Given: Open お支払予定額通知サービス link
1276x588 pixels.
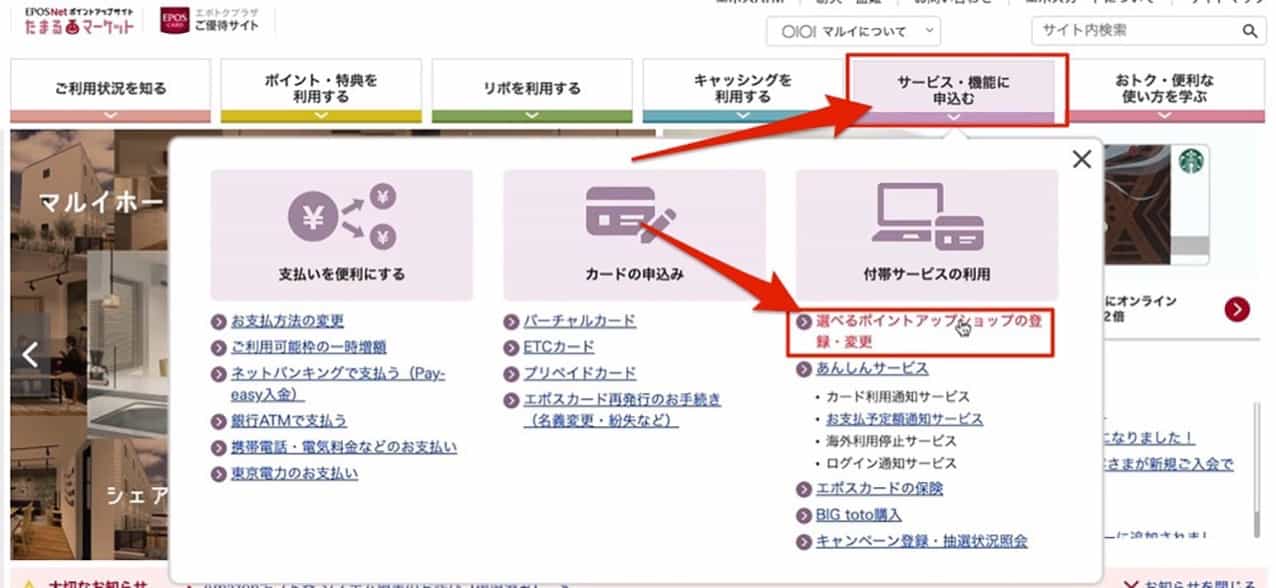Looking at the screenshot, I should pyautogui.click(x=904, y=419).
